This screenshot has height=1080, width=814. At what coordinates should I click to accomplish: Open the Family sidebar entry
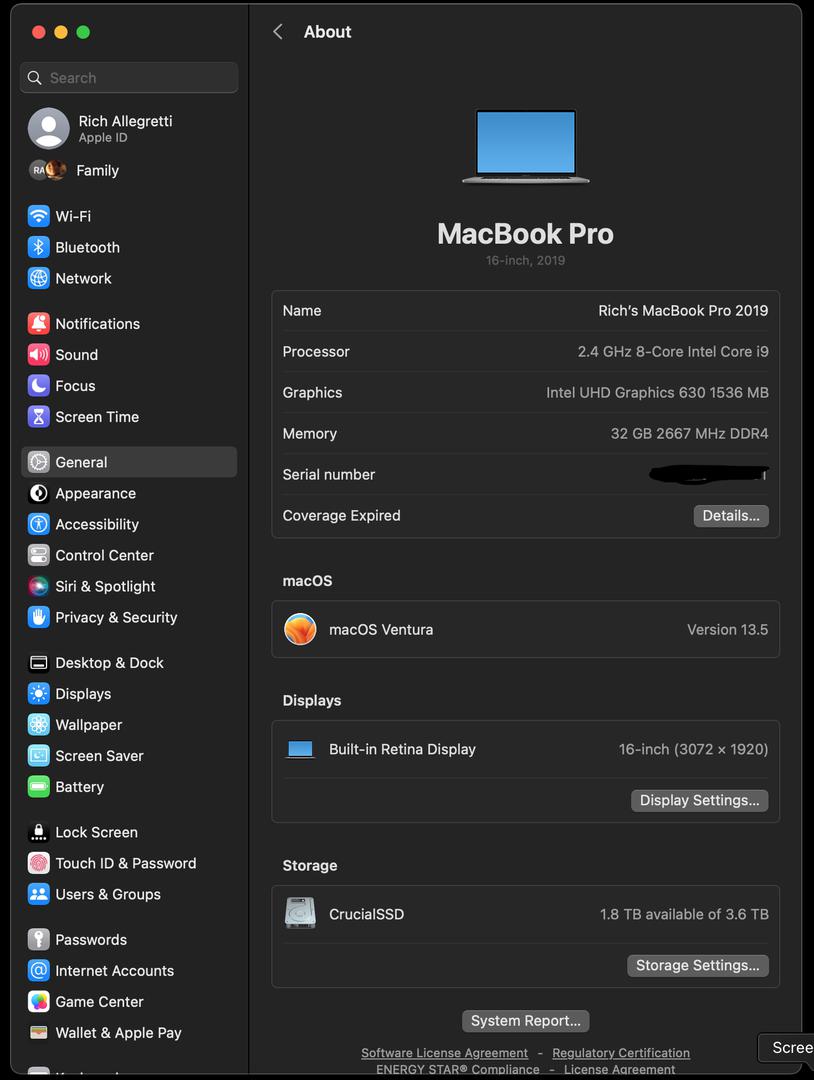coord(129,170)
